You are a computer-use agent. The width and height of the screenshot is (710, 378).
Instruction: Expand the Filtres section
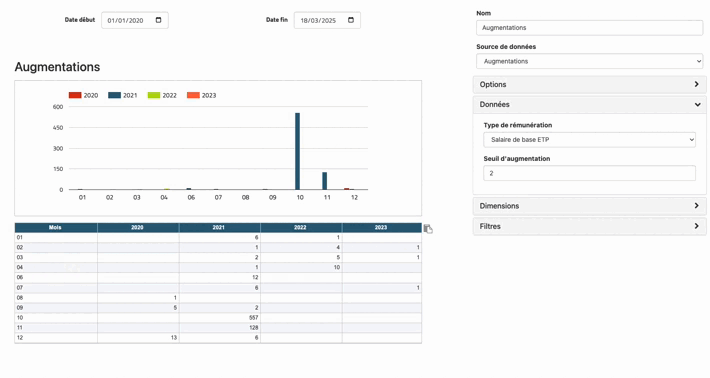click(x=589, y=226)
